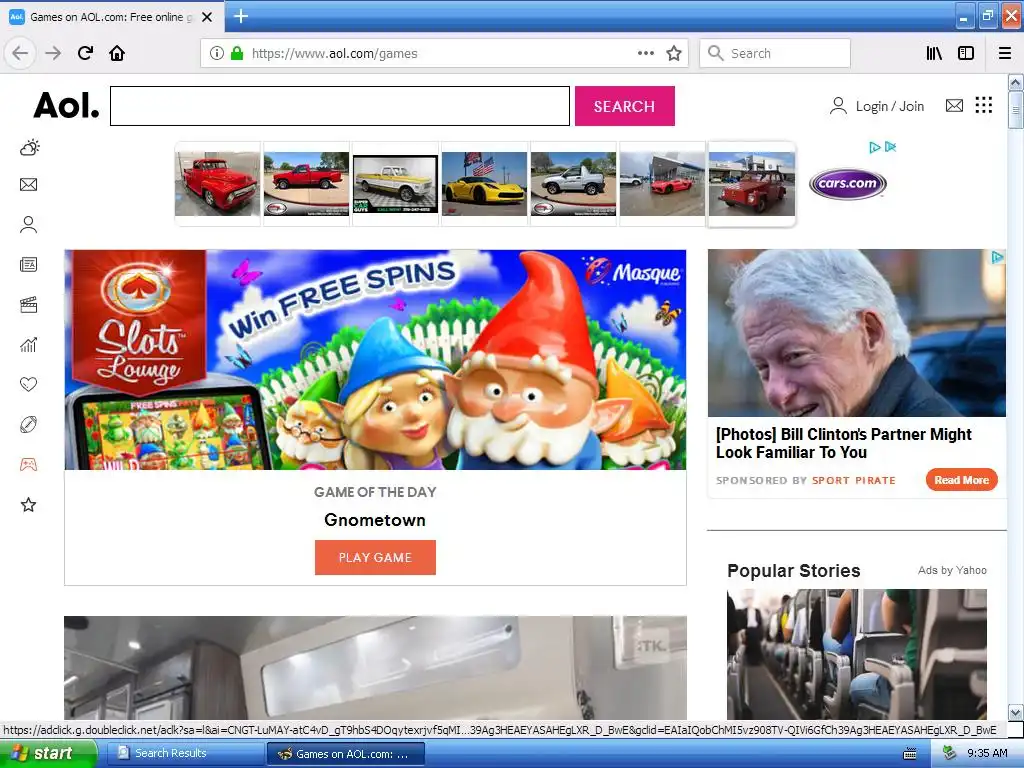Click the pink SEARCH button
This screenshot has width=1024, height=768.
click(624, 106)
